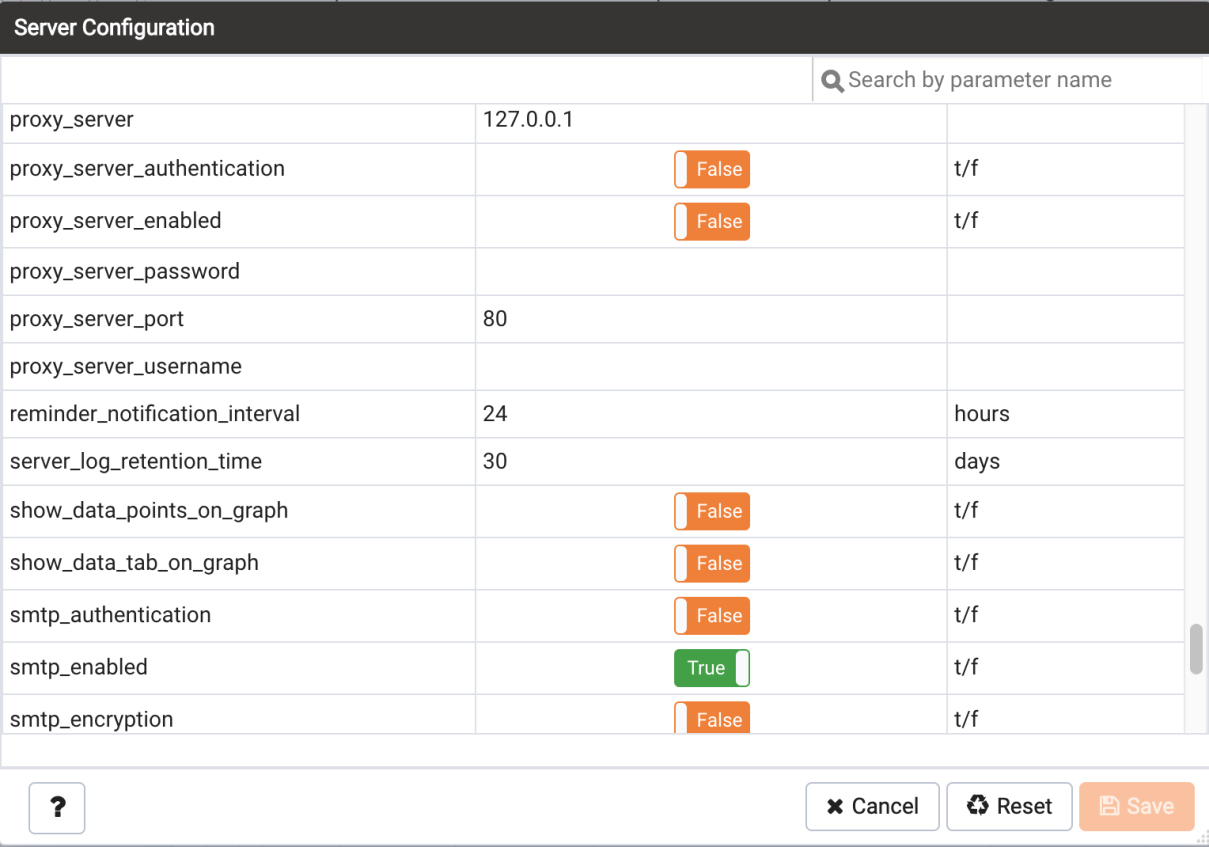Turn on show_data_points_on_graph toggle
1209x847 pixels.
point(712,512)
